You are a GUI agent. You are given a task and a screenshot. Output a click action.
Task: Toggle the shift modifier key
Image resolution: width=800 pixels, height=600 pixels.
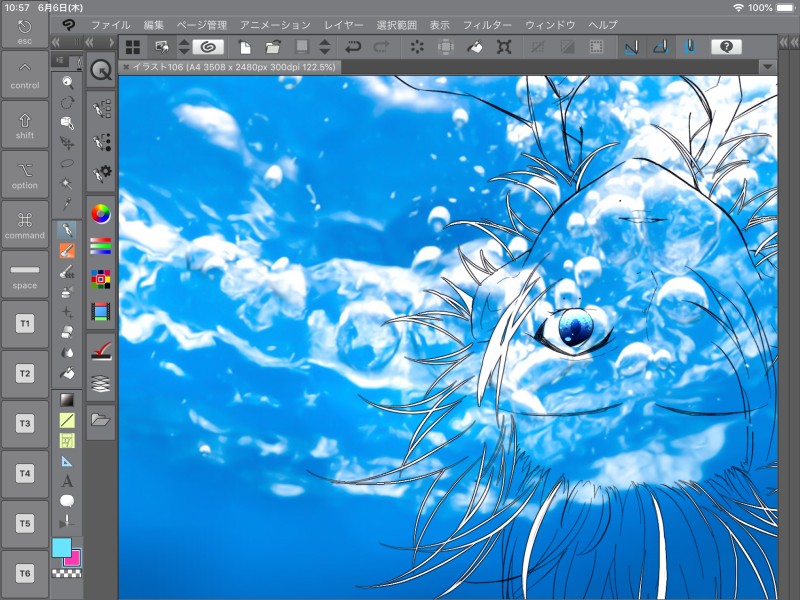[x=24, y=124]
